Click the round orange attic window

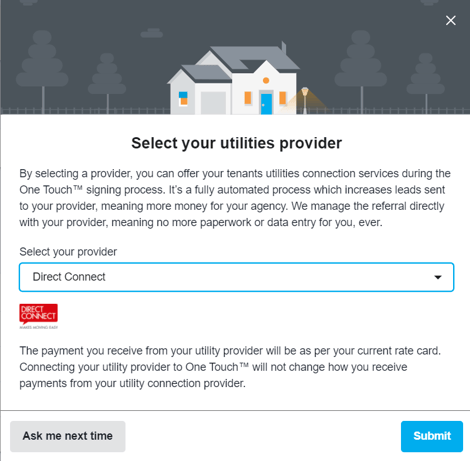click(266, 80)
